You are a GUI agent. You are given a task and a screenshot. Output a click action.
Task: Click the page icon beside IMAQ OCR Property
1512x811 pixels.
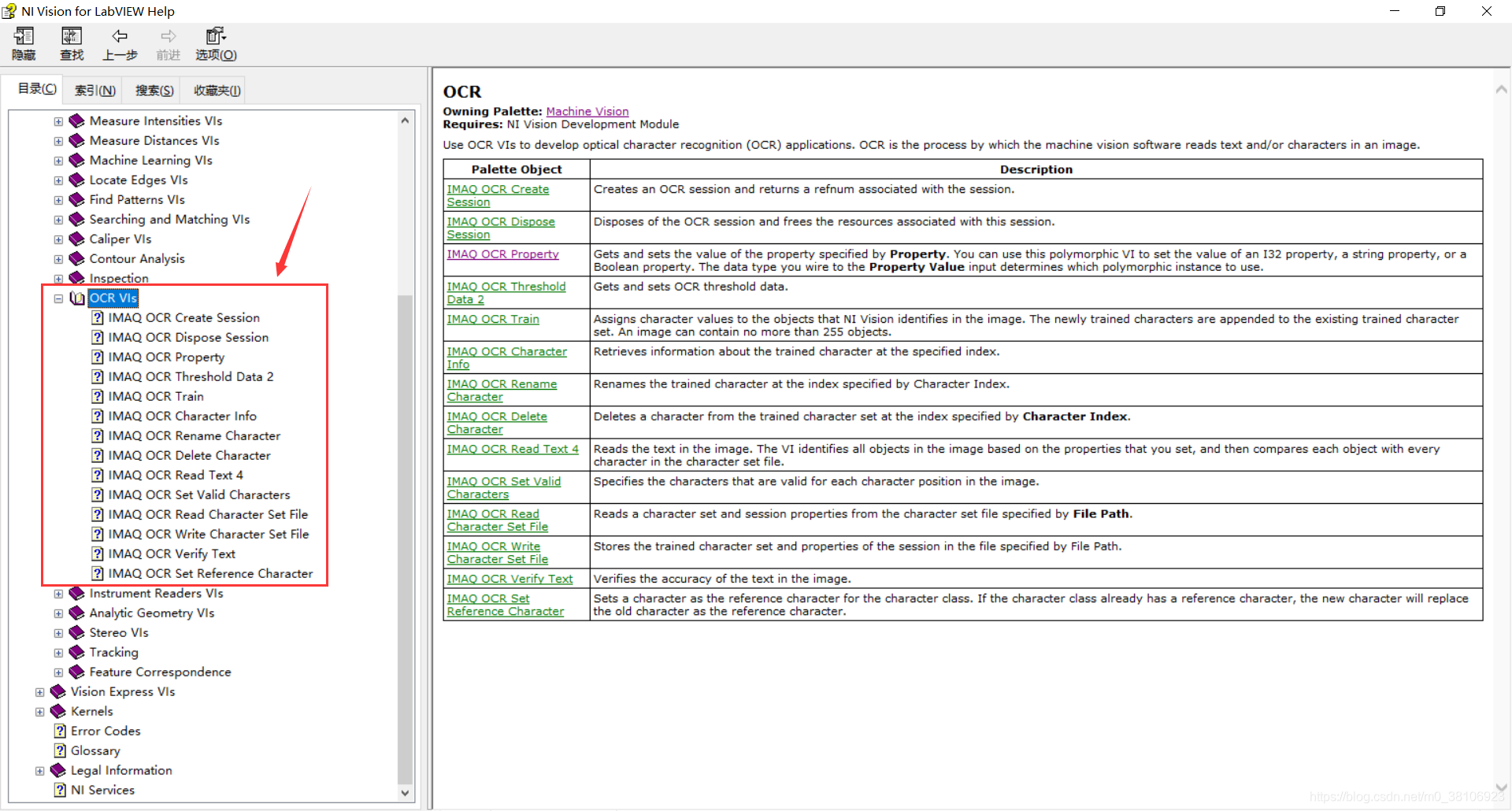(x=98, y=357)
